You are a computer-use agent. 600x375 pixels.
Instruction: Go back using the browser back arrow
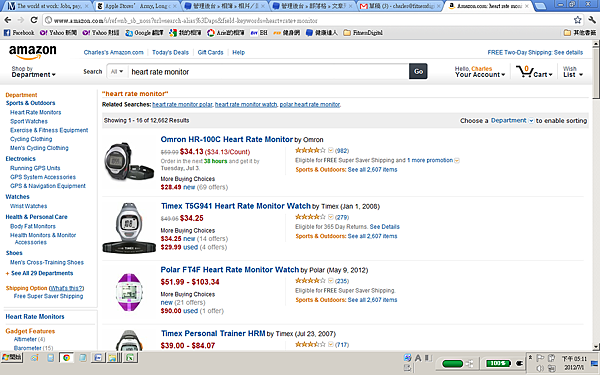[8, 20]
